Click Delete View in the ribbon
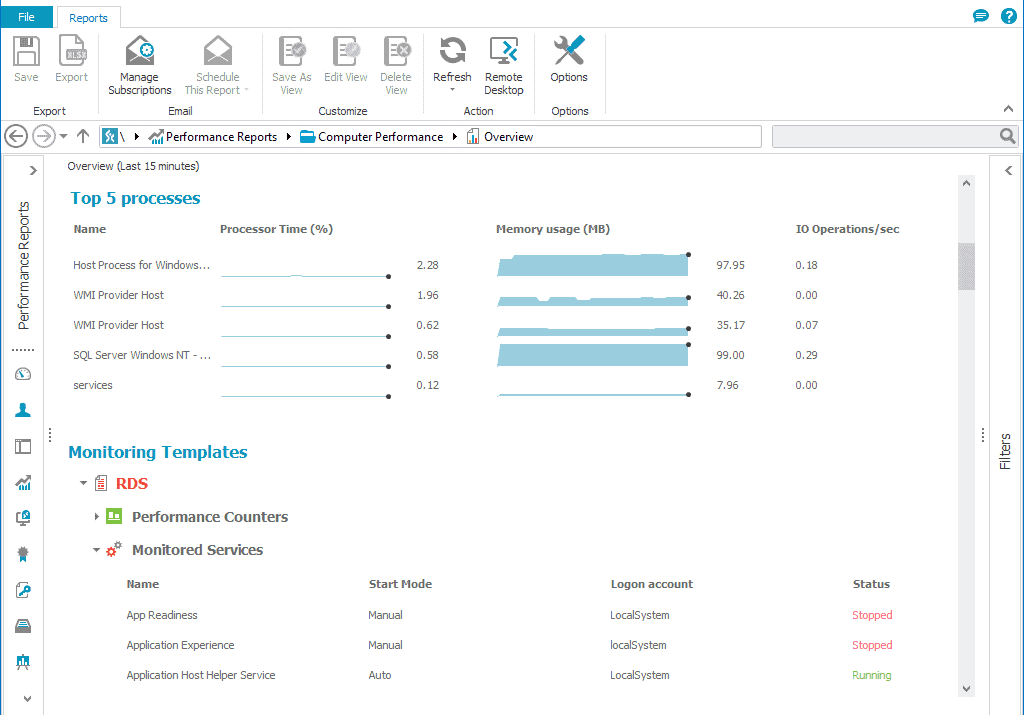 [396, 66]
